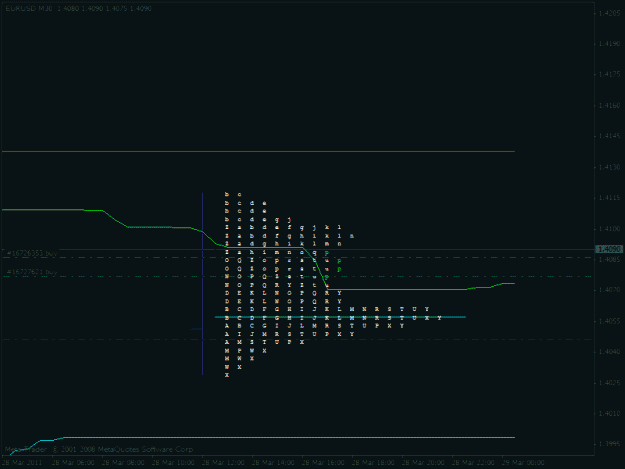This screenshot has height=469, width=625.
Task: Click the 28 Mar 16:00 time label
Action: point(323,463)
